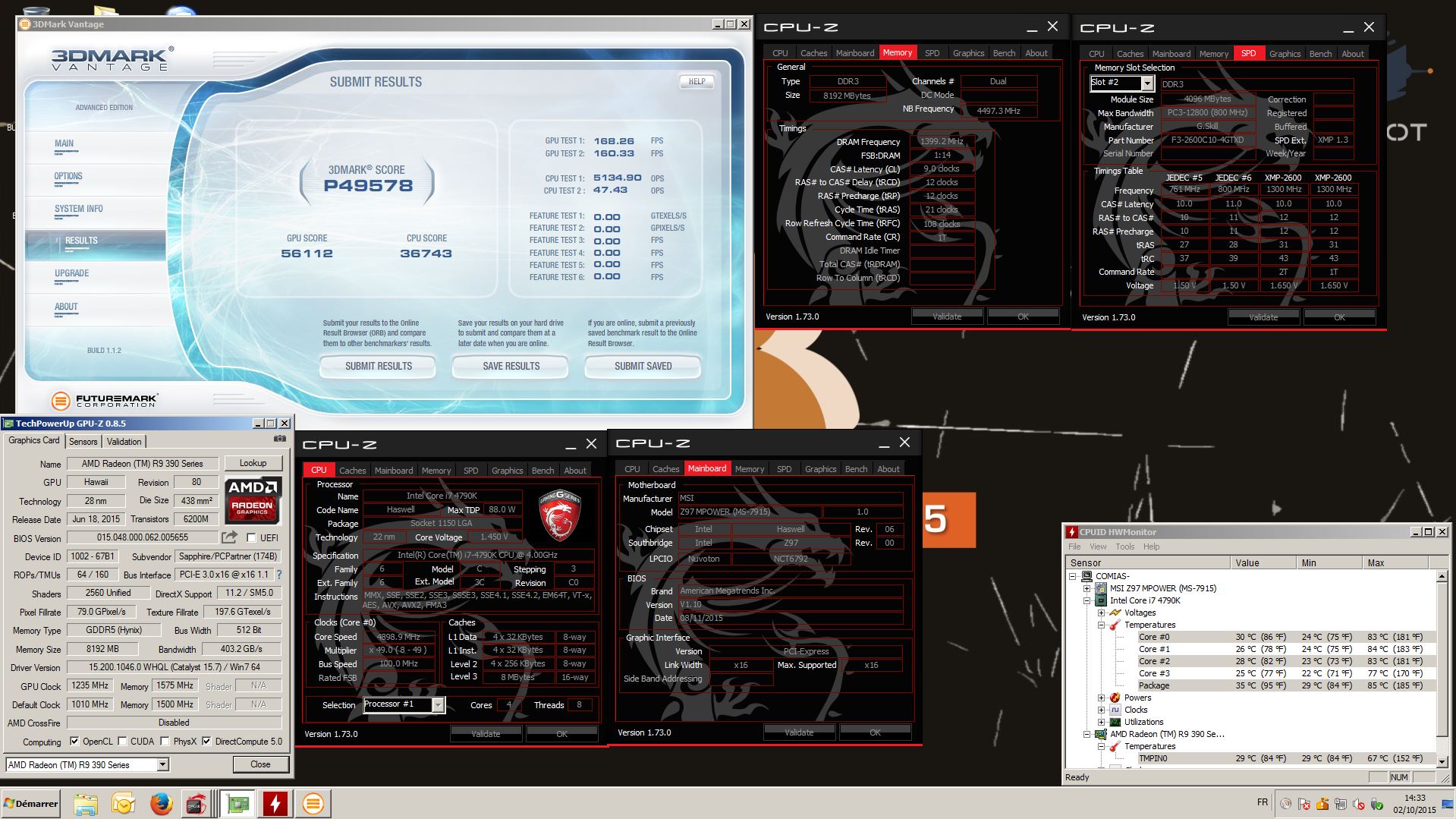Viewport: 1456px width, 819px height.
Task: Switch to the Sensors tab in GPU-Z
Action: click(83, 441)
